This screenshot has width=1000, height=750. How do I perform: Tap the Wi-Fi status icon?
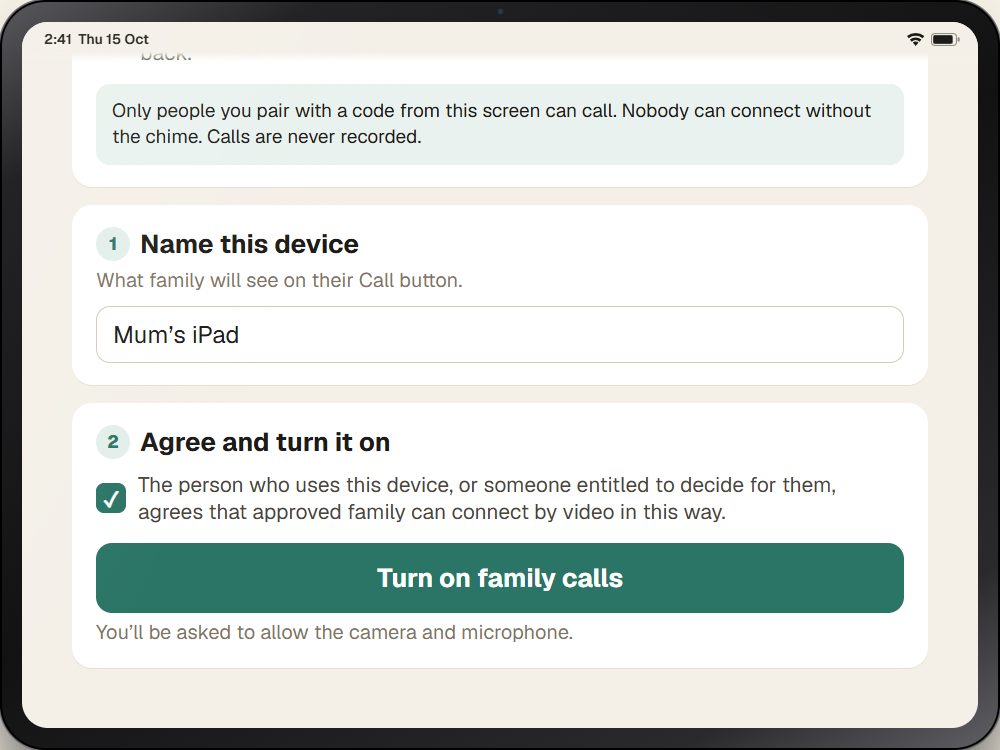tap(915, 40)
